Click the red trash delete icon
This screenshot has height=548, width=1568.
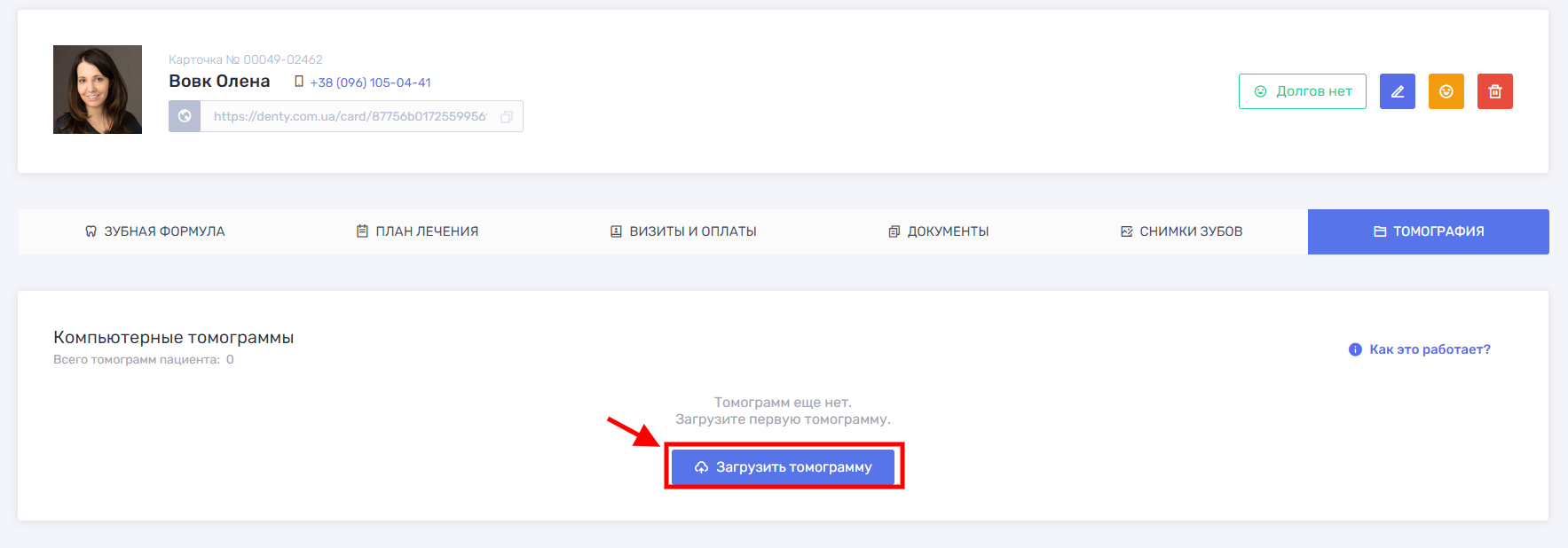coord(1494,91)
